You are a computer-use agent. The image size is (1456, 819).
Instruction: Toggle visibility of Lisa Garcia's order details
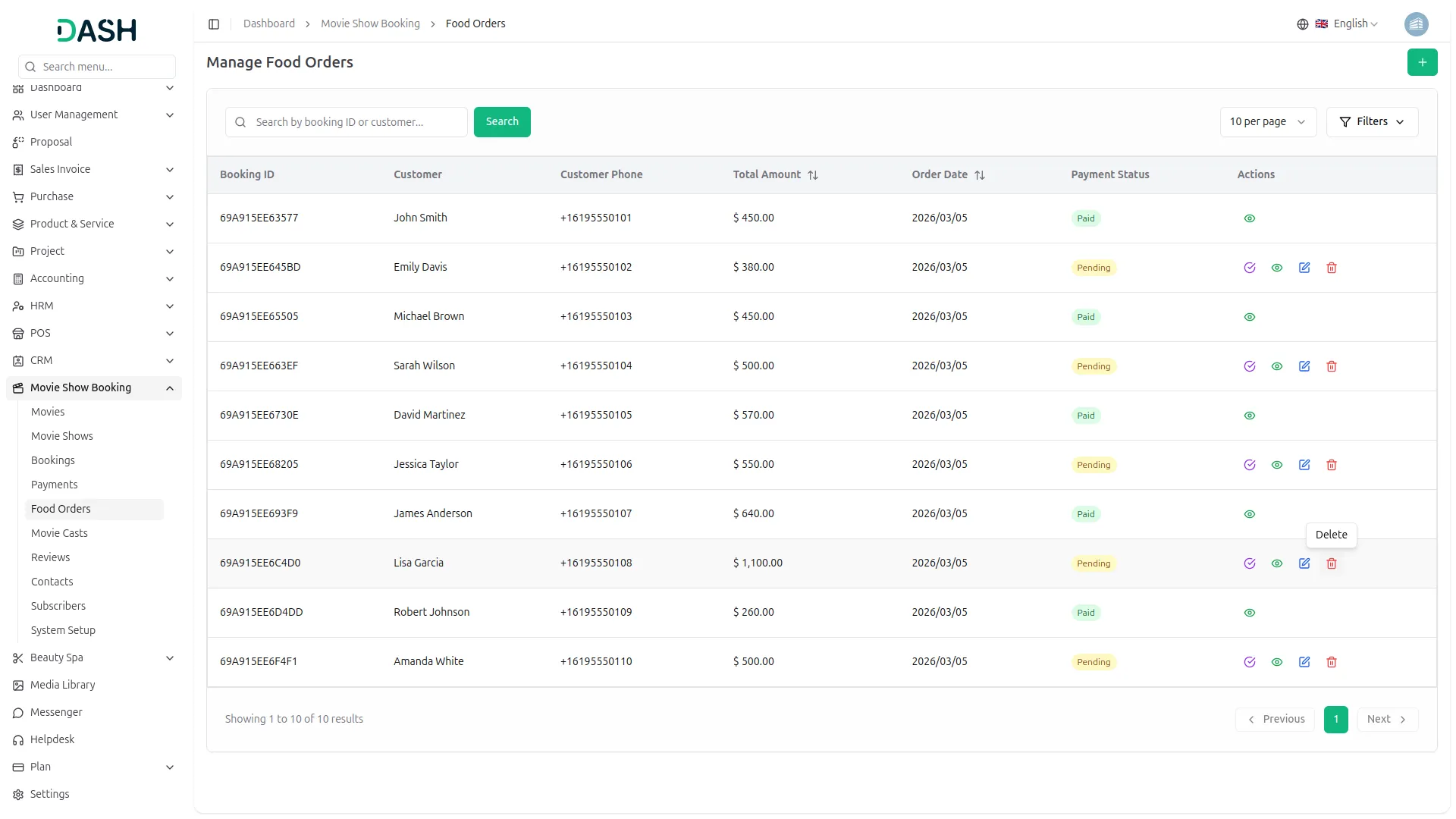coord(1277,563)
